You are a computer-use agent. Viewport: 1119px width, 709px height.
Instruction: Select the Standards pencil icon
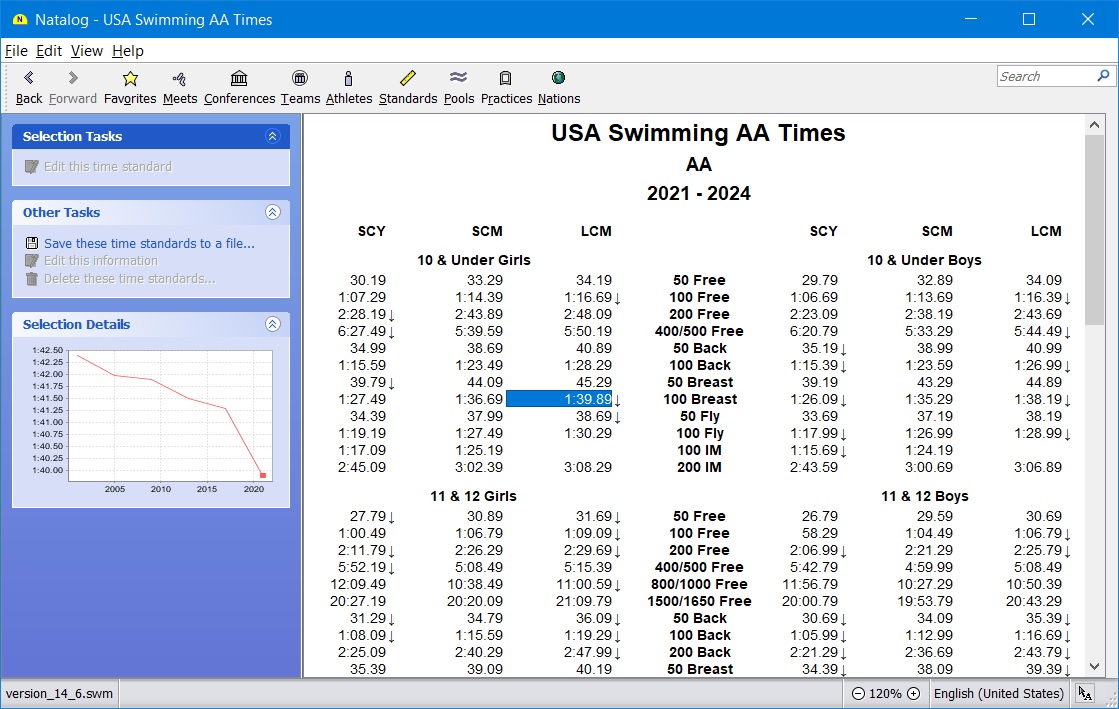coord(407,86)
